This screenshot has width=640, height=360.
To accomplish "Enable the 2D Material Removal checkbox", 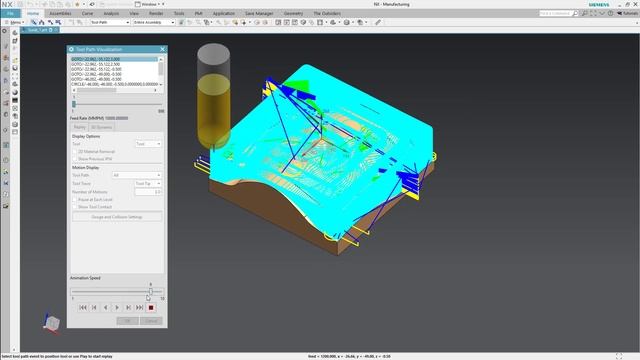I will point(75,151).
